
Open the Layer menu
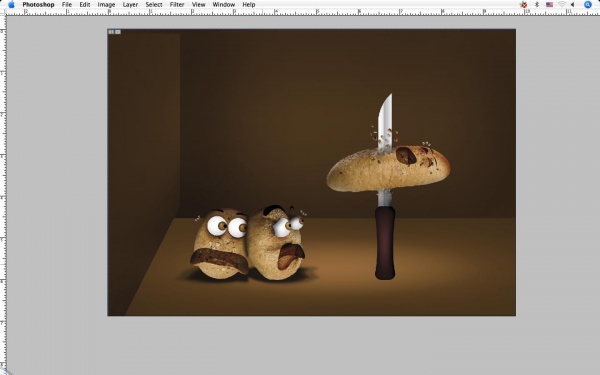(130, 5)
